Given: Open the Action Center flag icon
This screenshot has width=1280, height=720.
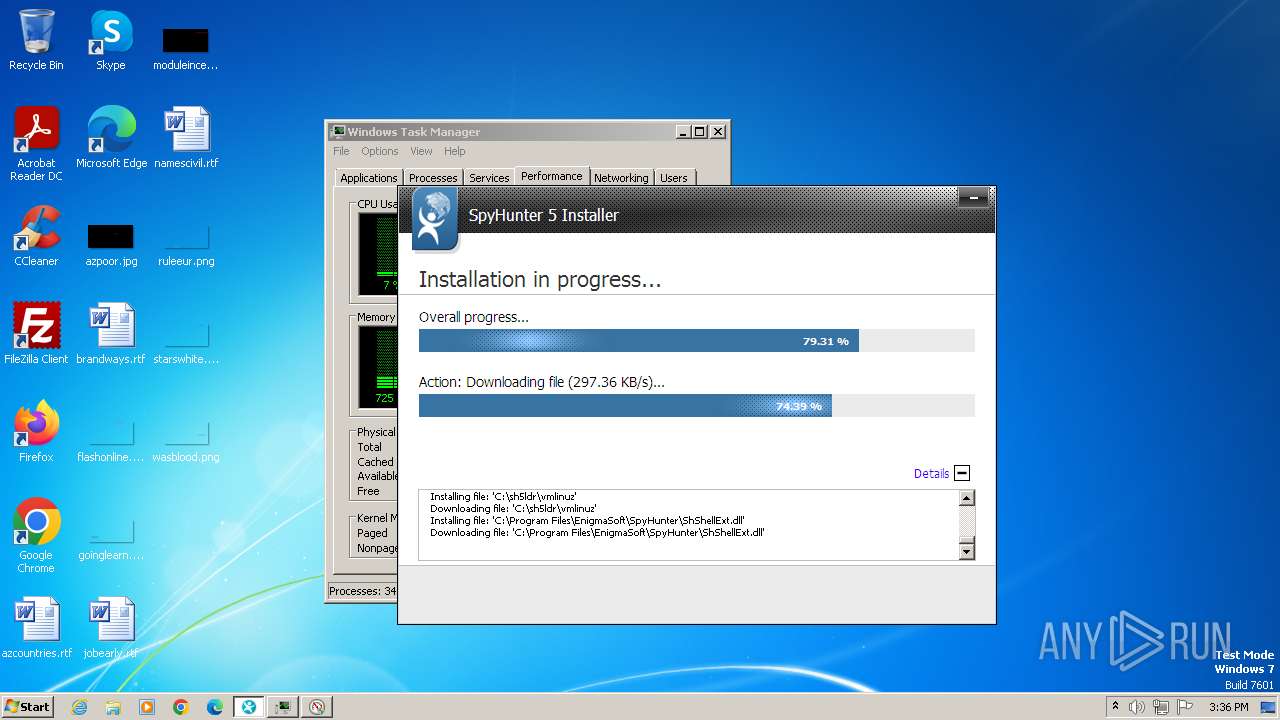Looking at the screenshot, I should [x=1185, y=707].
